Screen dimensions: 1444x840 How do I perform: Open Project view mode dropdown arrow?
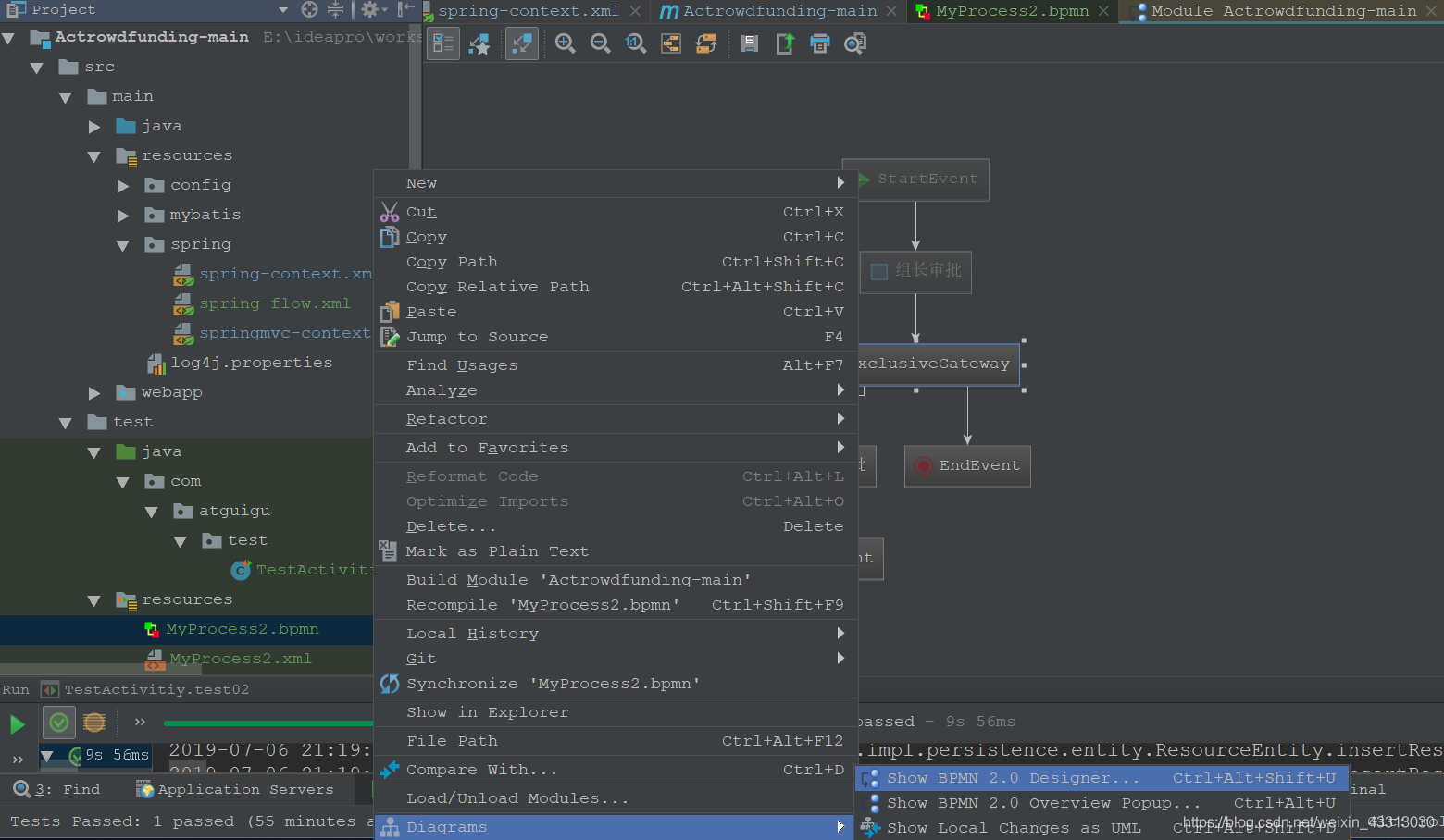(283, 10)
